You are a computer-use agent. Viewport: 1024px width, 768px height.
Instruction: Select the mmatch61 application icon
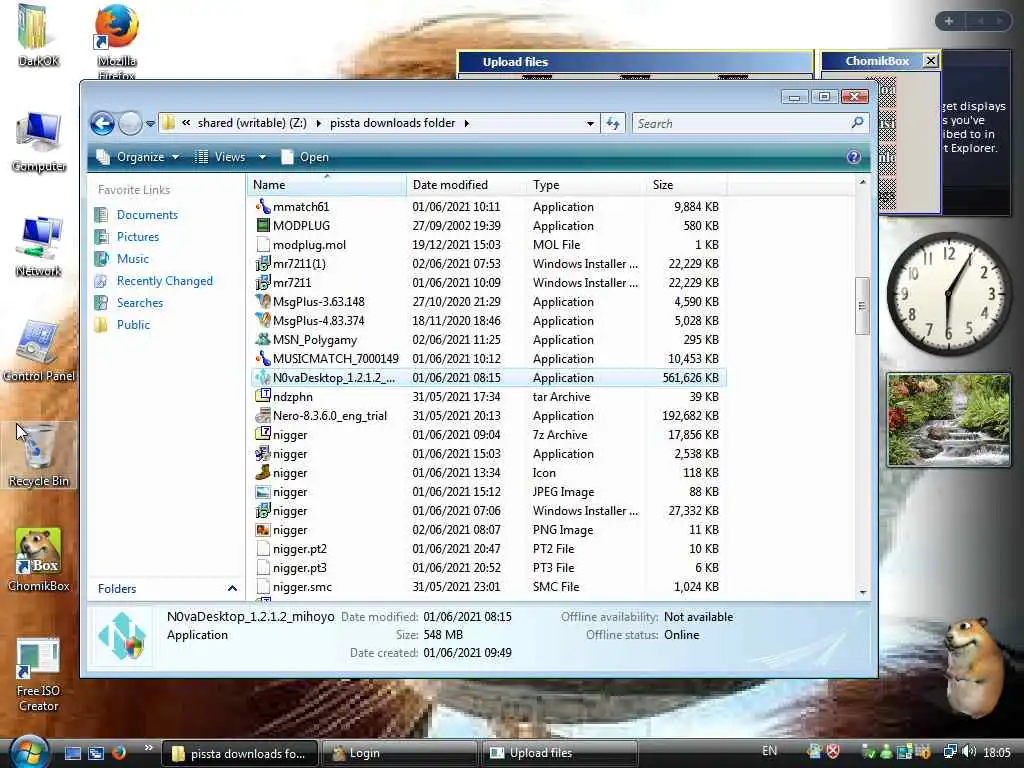click(263, 206)
